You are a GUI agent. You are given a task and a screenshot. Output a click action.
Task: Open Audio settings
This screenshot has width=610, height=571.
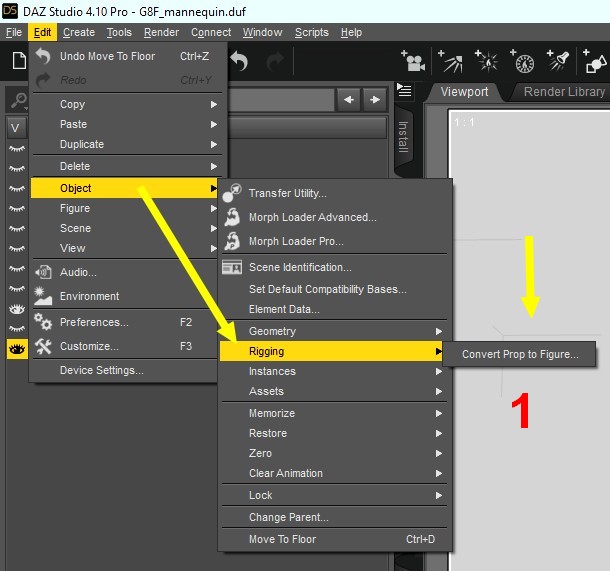coord(124,272)
